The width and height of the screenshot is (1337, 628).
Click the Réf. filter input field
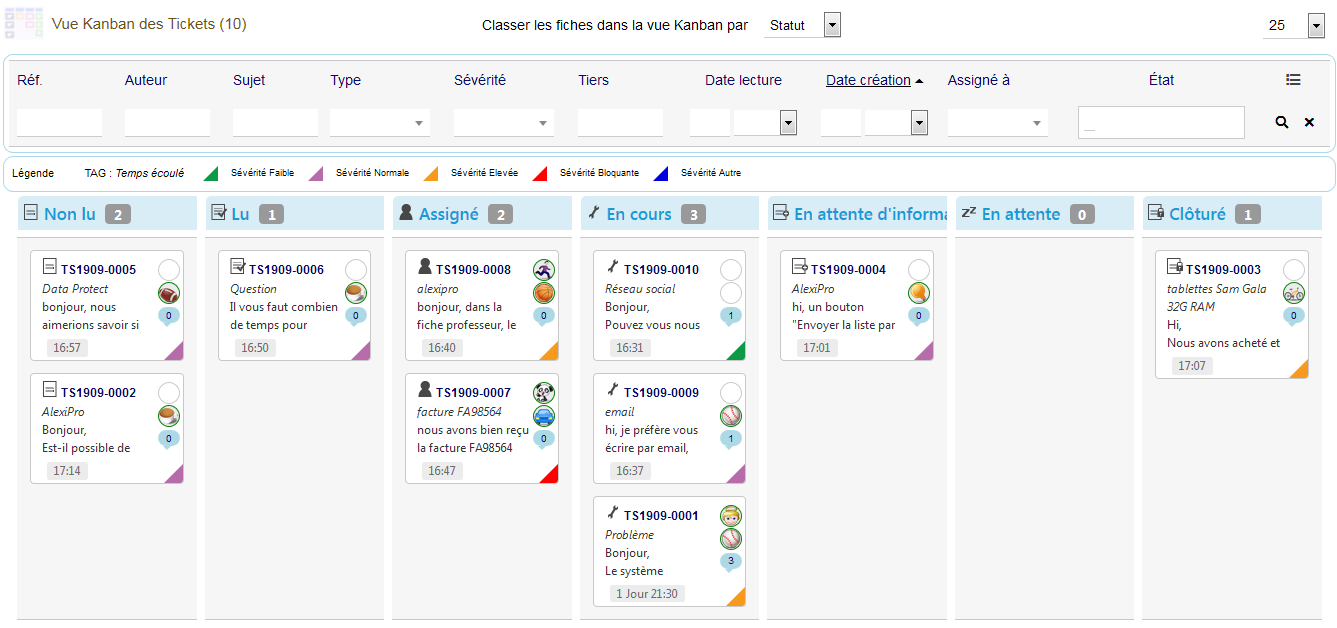click(x=60, y=123)
